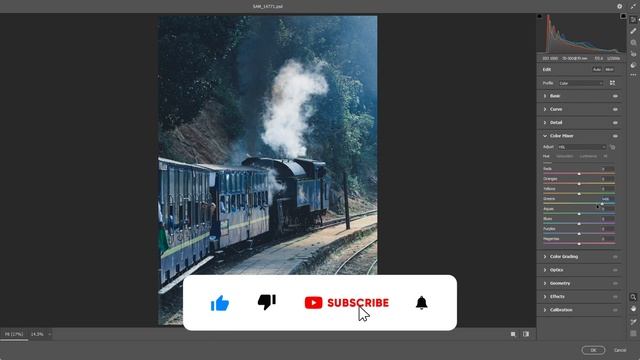Toggle highlight clipping warning on histogram
The width and height of the screenshot is (640, 360).
623,16
